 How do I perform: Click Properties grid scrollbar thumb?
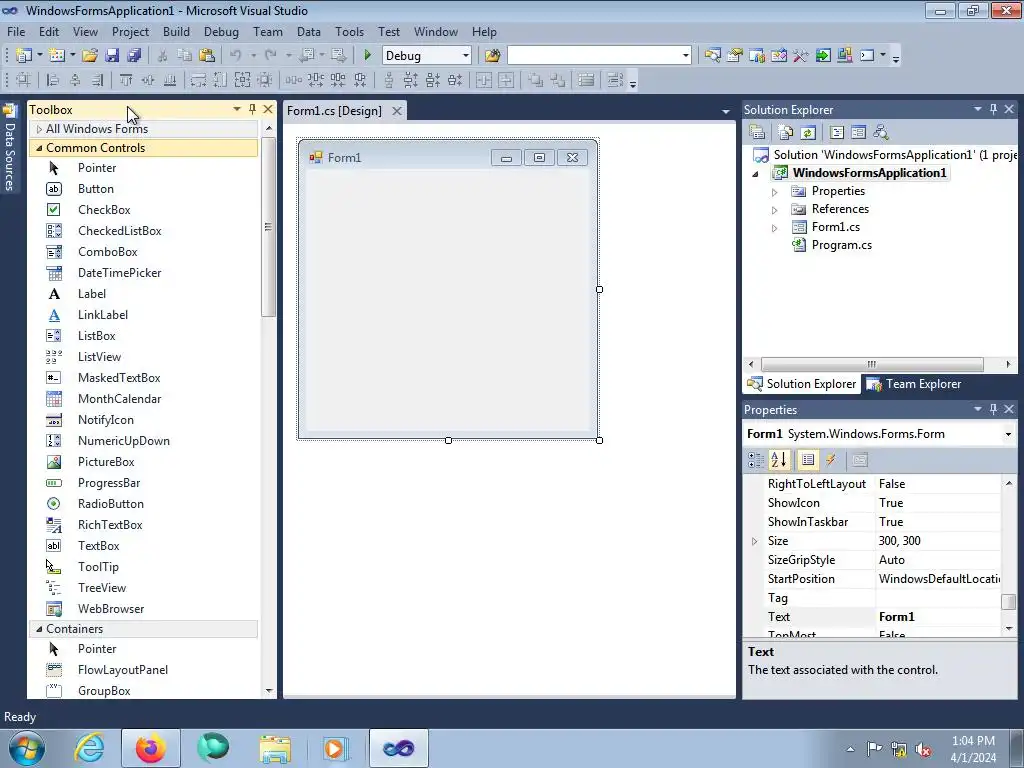(1009, 601)
